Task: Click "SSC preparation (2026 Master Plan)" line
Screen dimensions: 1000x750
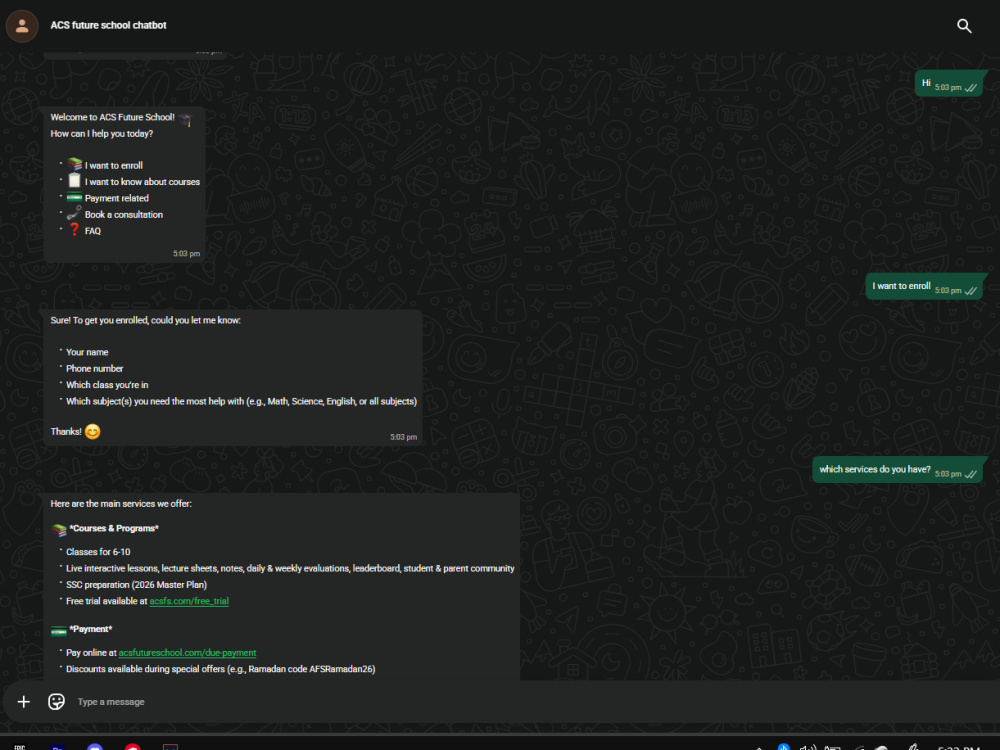Action: [136, 585]
